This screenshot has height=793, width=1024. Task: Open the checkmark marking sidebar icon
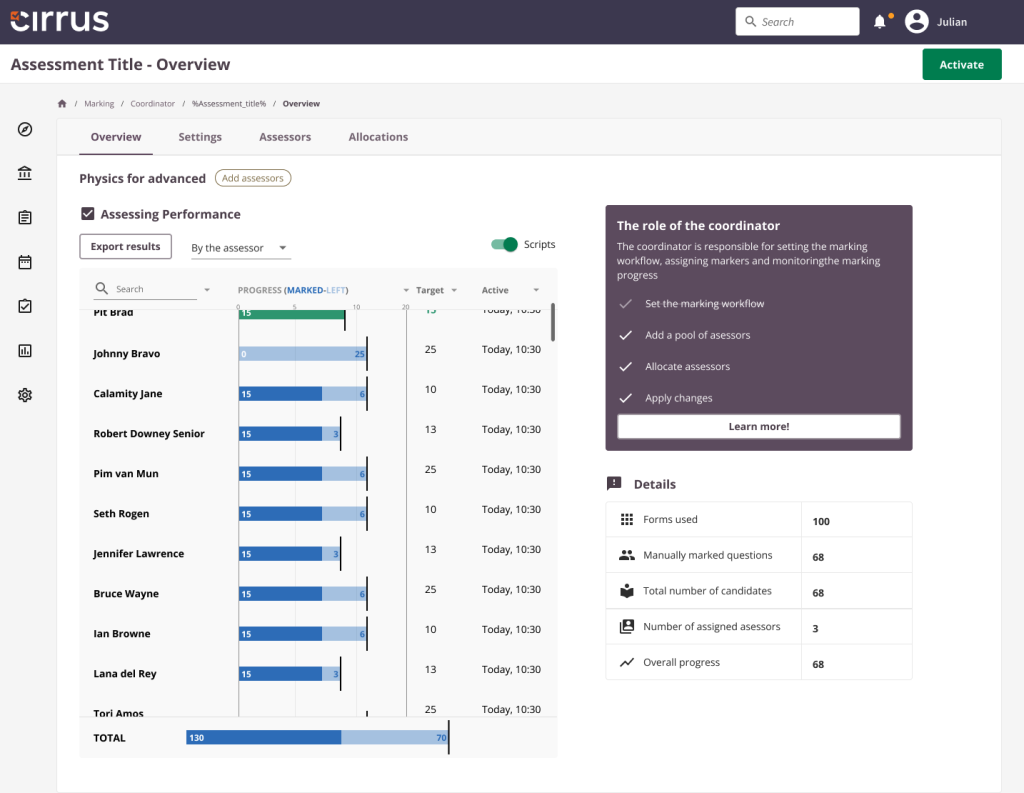pos(25,306)
